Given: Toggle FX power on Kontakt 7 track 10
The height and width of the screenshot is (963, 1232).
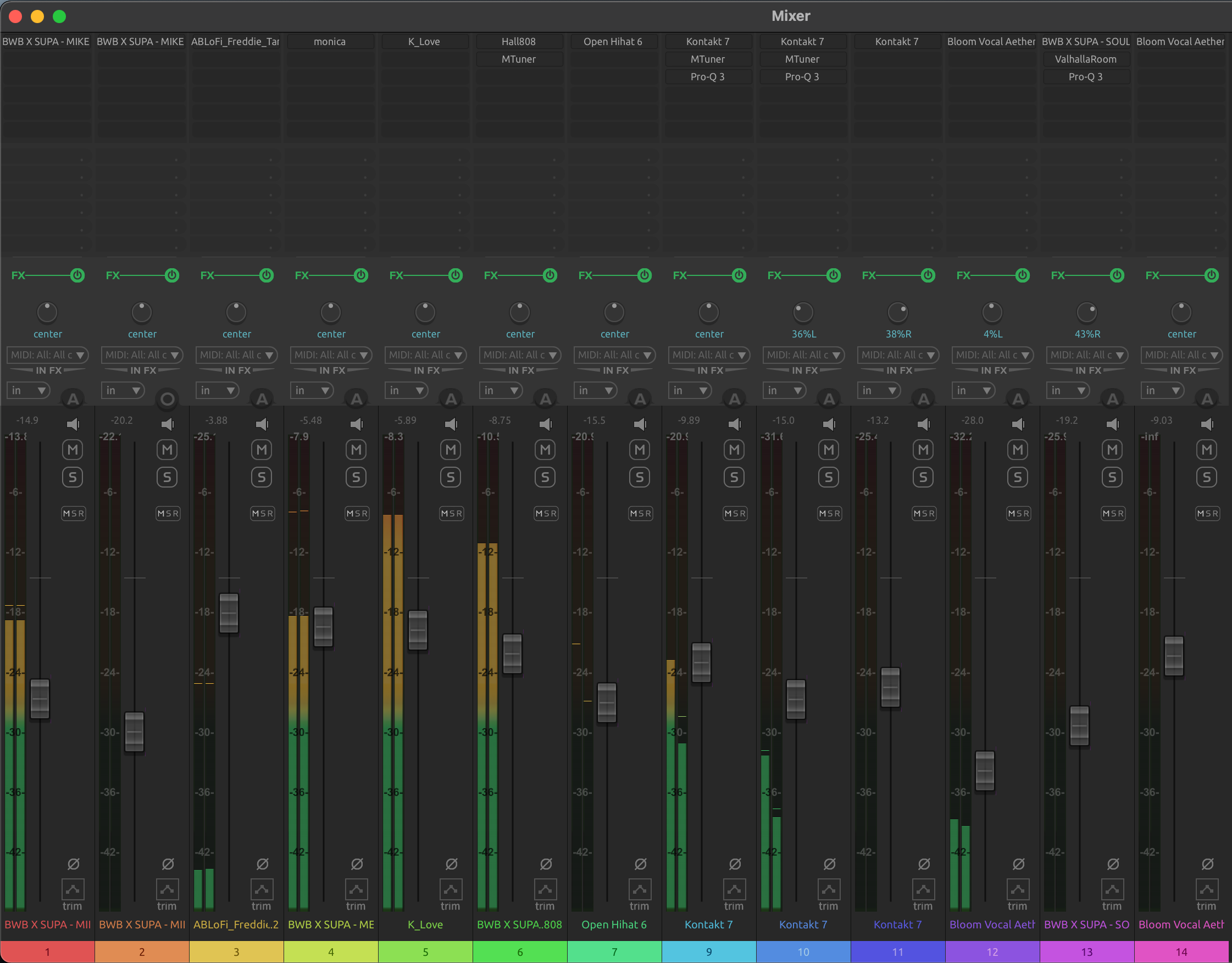Looking at the screenshot, I should [833, 275].
